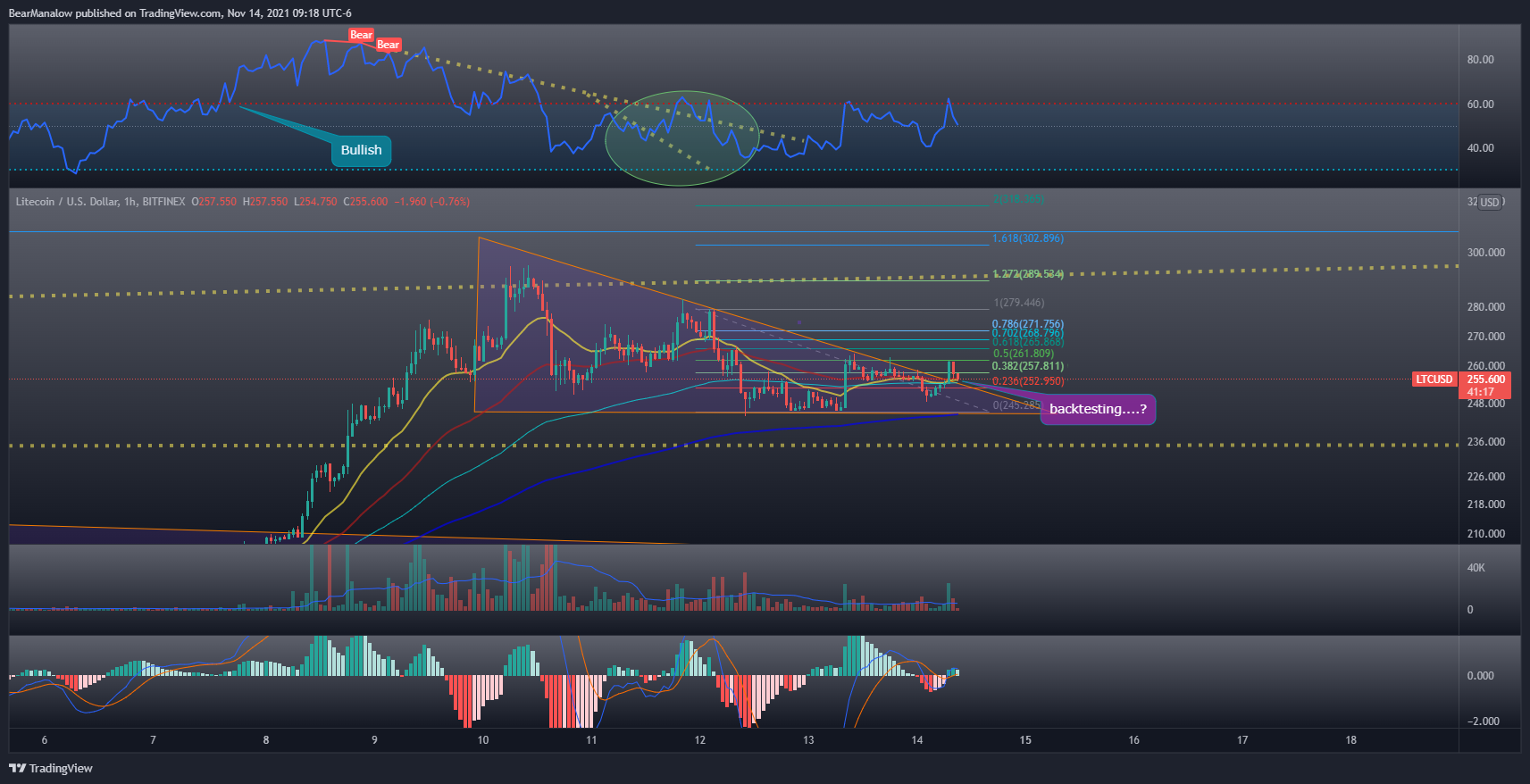Screen dimensions: 1530x784
Task: Click date 10 on the time axis
Action: click(x=483, y=740)
